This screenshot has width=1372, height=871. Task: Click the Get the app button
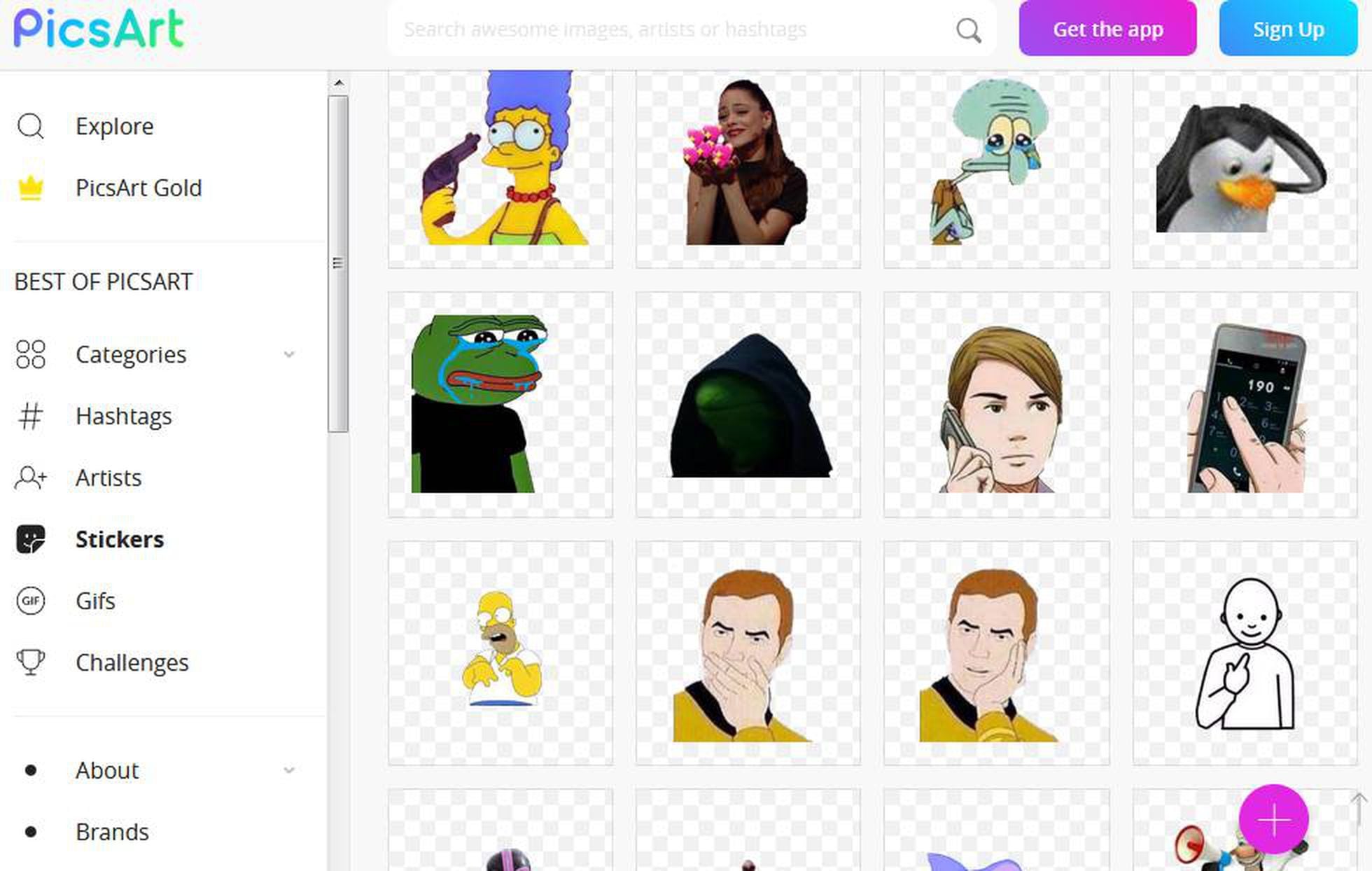(1108, 28)
